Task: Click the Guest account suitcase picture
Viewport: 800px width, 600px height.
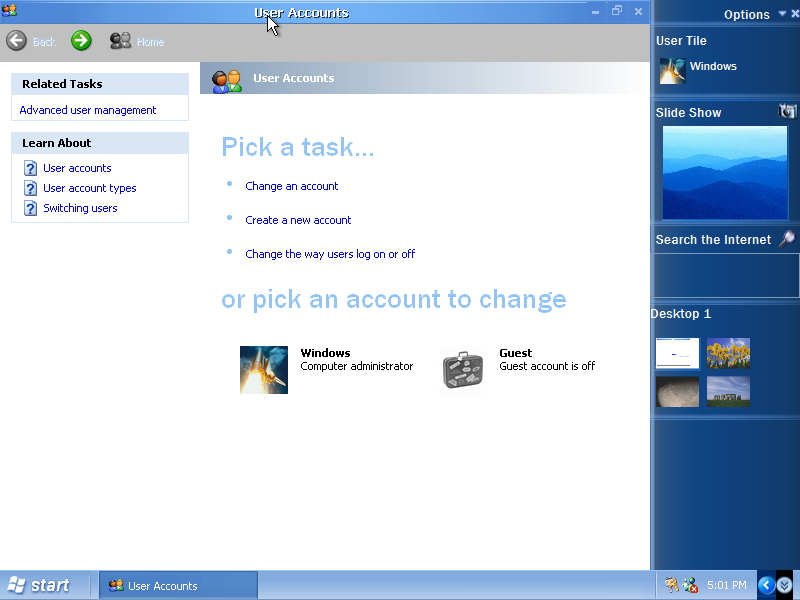Action: 463,370
